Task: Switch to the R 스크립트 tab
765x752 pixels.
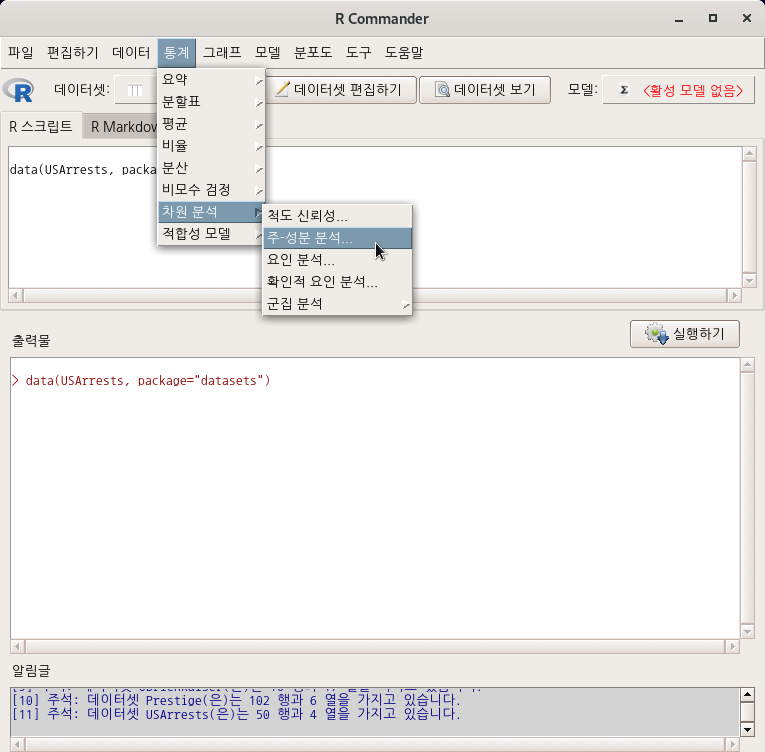Action: (x=41, y=126)
